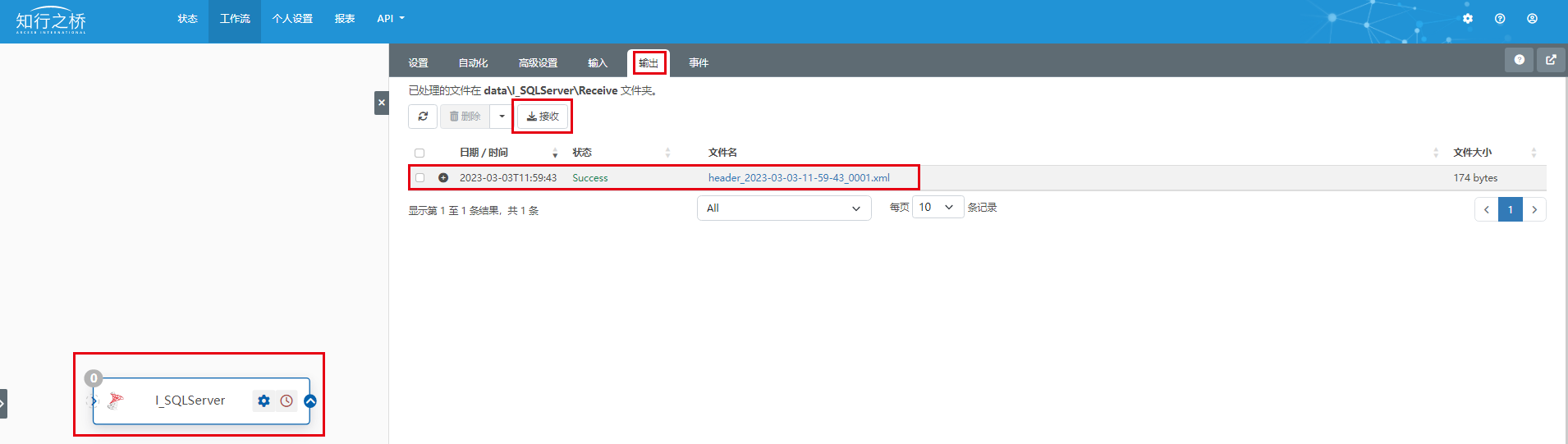The width and height of the screenshot is (1568, 444).
Task: Open header_2023-03-03-11-59-43_0001.xml file link
Action: pyautogui.click(x=799, y=177)
